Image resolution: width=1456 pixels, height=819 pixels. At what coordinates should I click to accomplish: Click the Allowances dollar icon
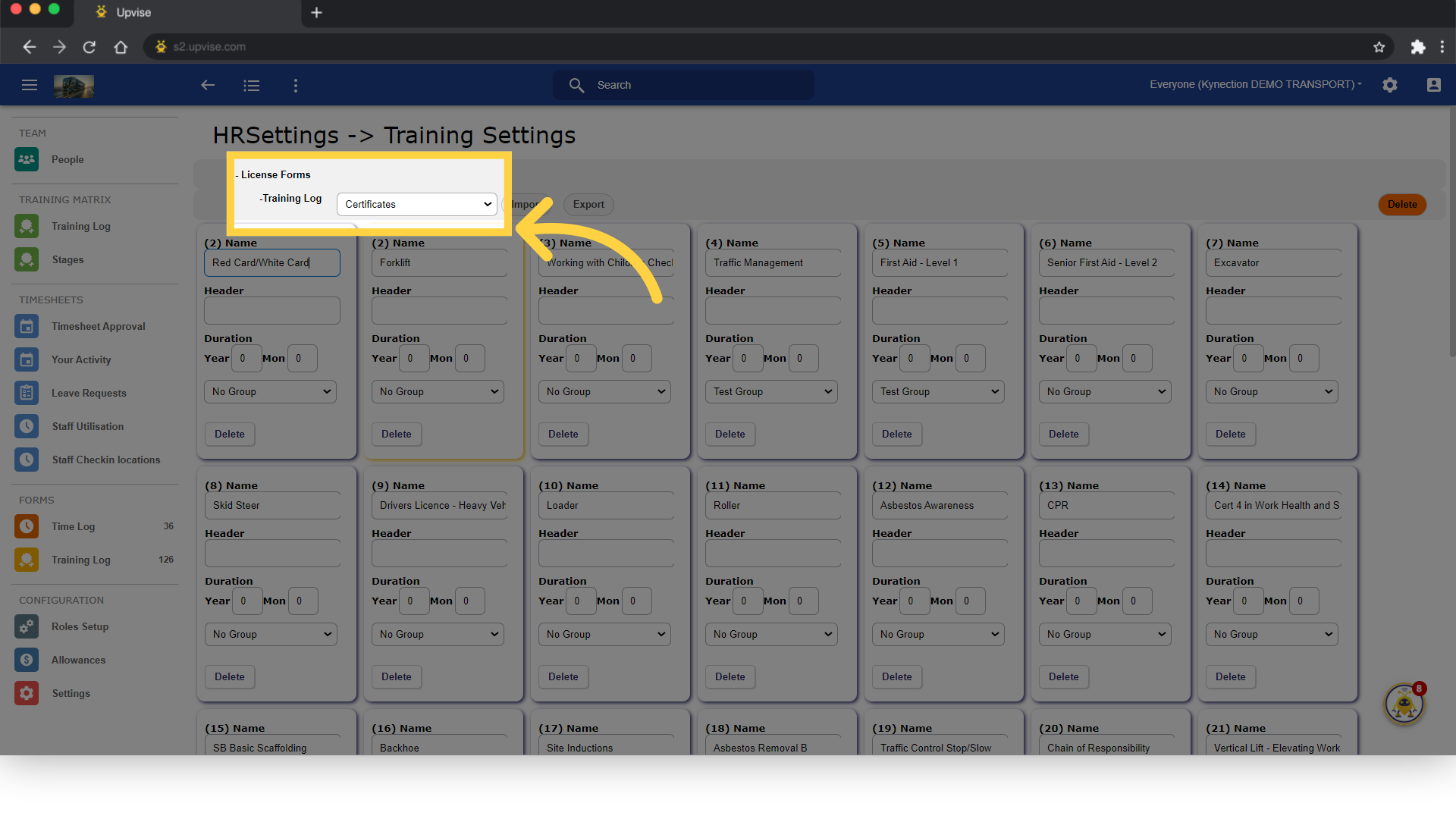pos(27,660)
